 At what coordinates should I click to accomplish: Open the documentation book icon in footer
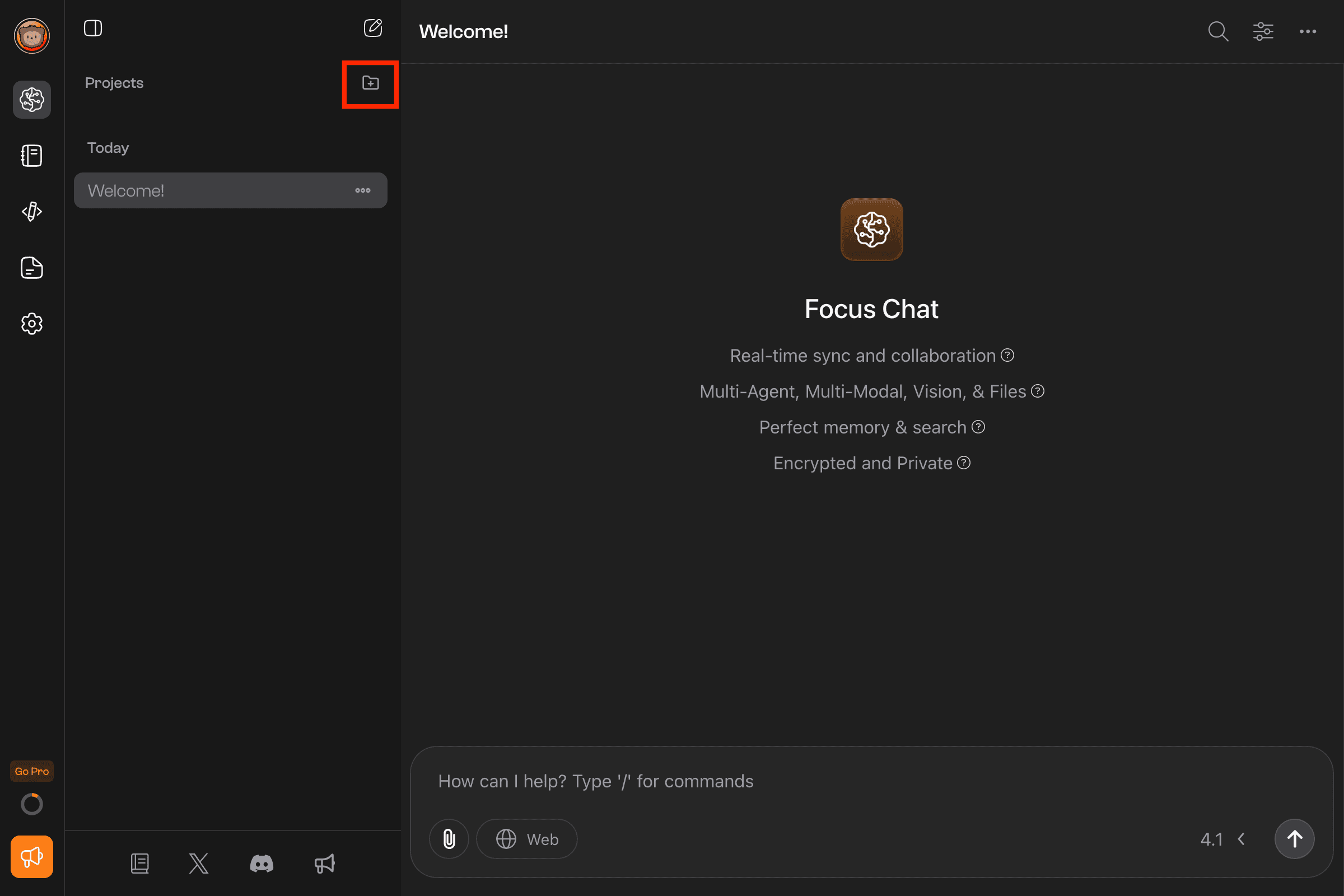tap(139, 863)
